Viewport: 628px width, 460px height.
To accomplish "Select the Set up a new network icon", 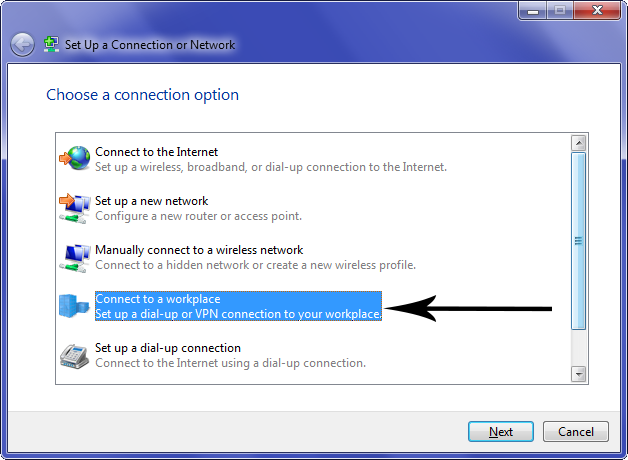I will pos(75,208).
